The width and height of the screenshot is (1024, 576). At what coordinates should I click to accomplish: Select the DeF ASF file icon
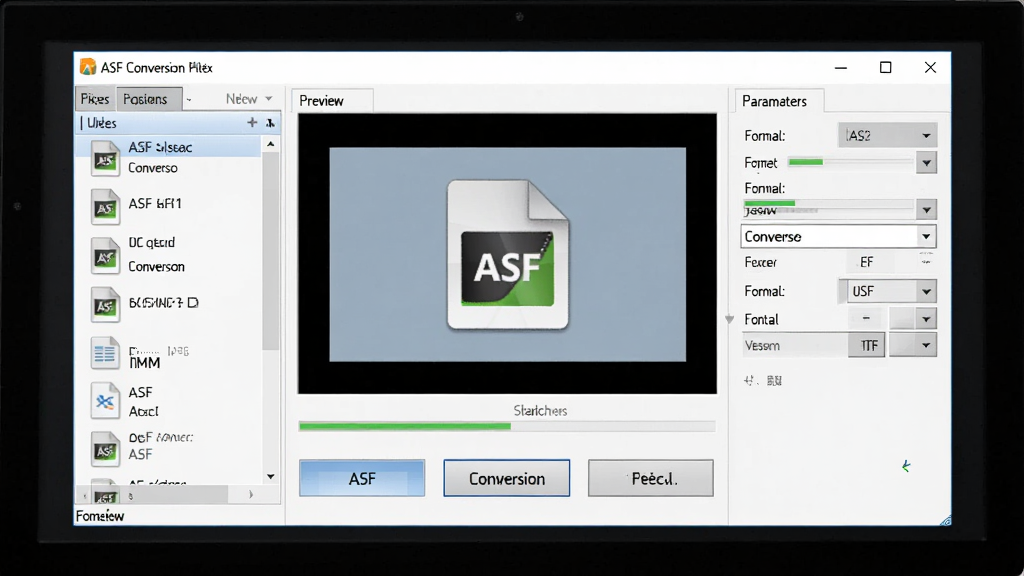tap(105, 449)
